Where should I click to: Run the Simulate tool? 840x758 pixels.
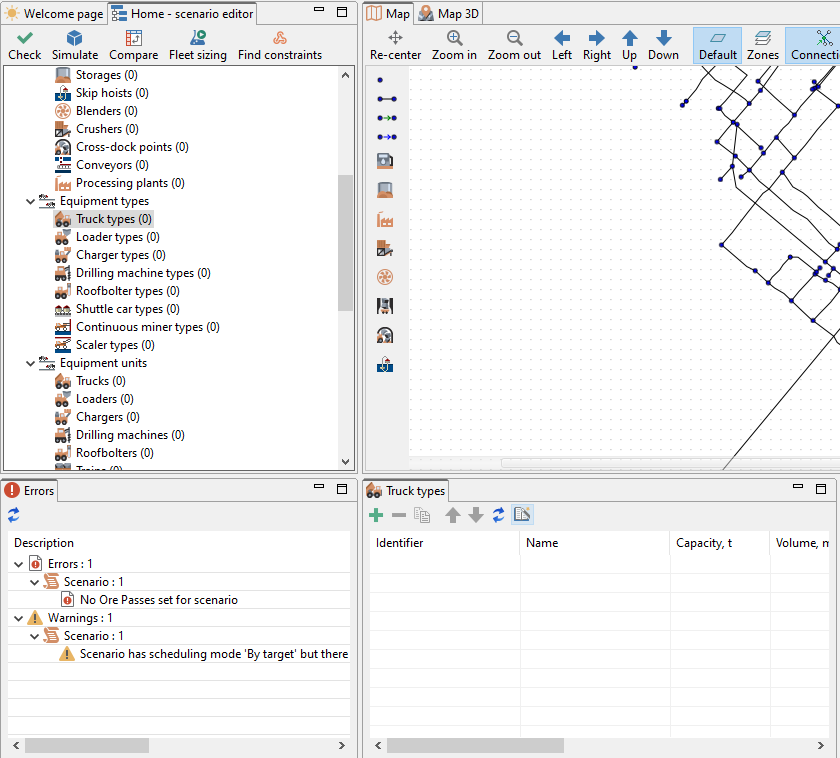click(74, 45)
